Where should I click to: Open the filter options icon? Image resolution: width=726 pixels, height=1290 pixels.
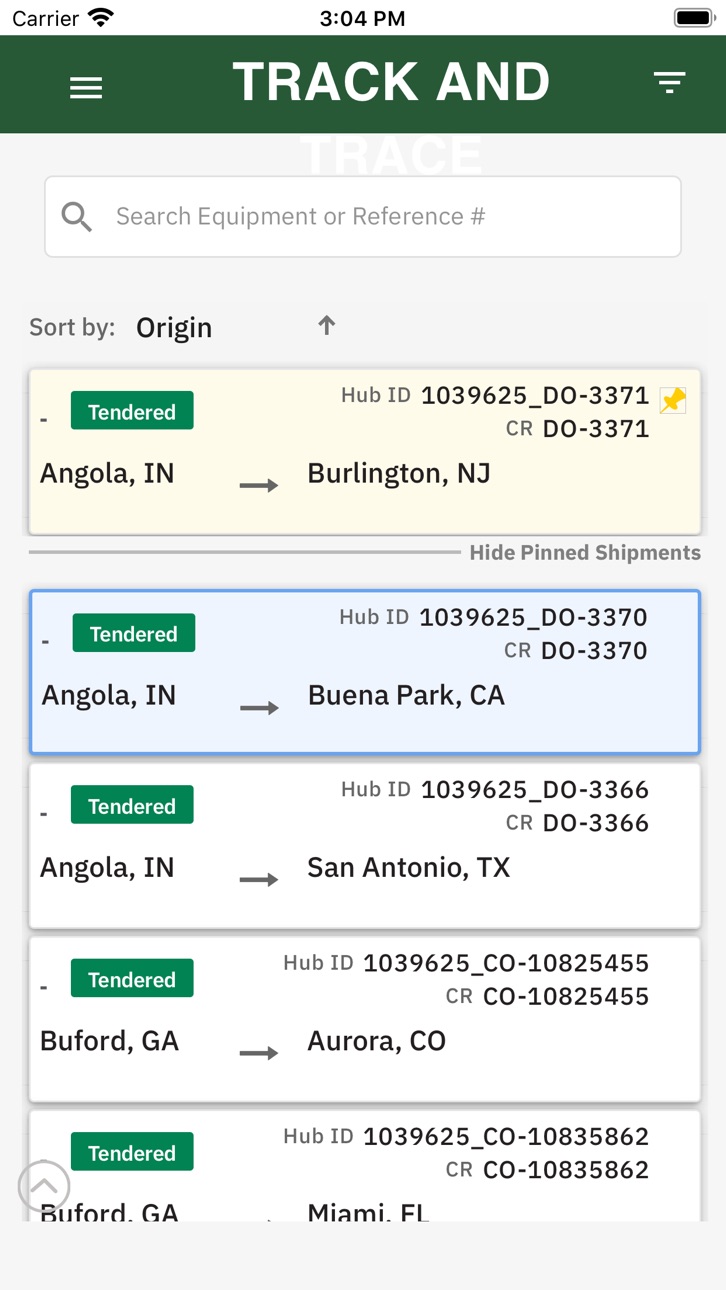click(669, 82)
